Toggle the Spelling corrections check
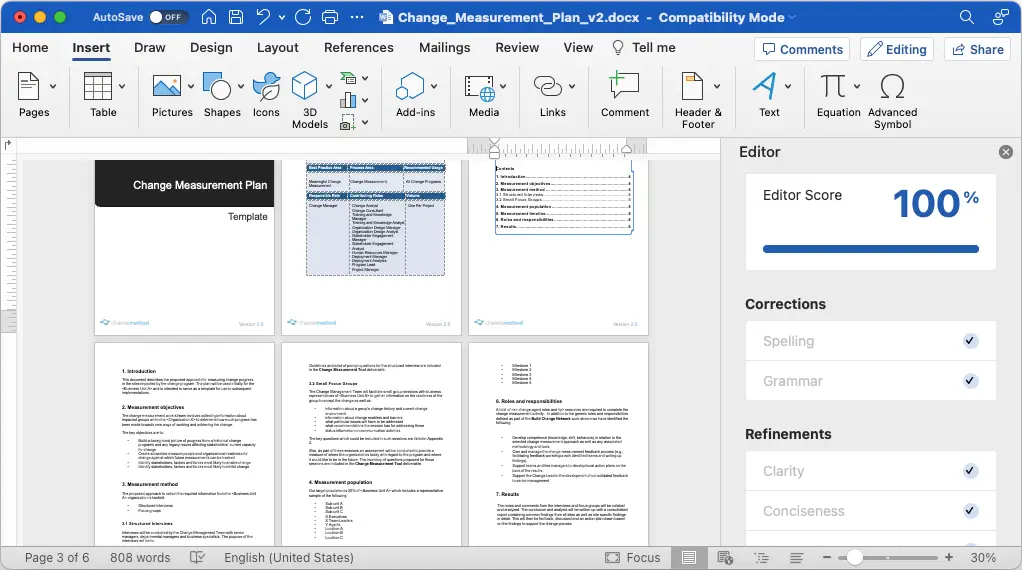Screen dimensions: 1022x570 click(971, 341)
